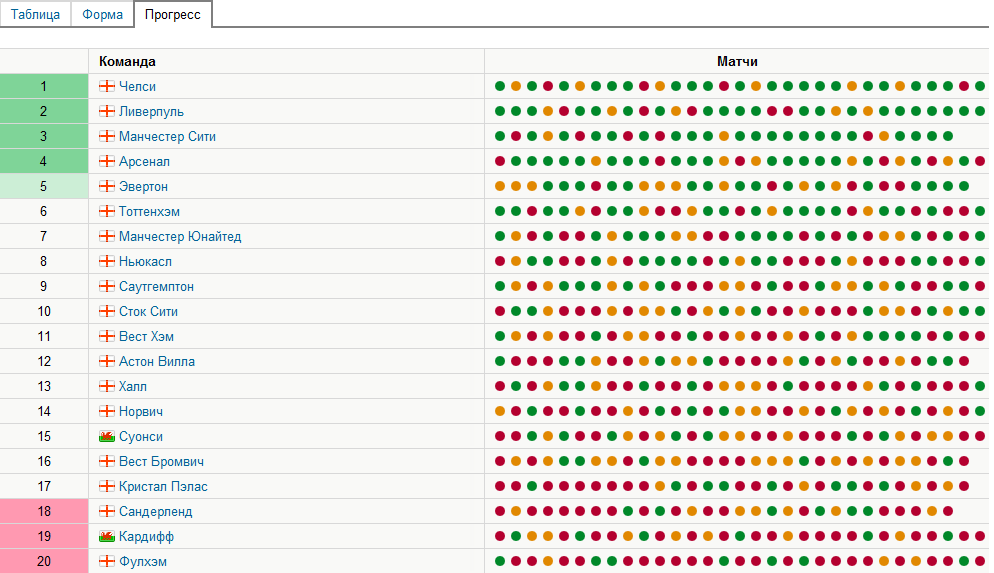Screen dimensions: 994x573
Task: Click position cell 10 for Сток Сити
Action: coord(44,311)
